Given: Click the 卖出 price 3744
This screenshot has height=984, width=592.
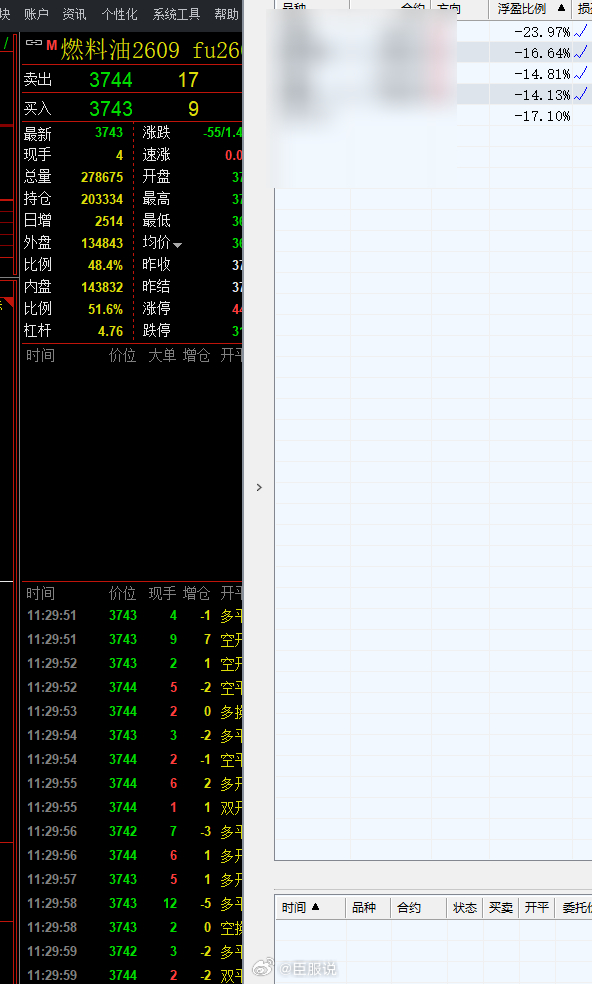Looking at the screenshot, I should [110, 80].
